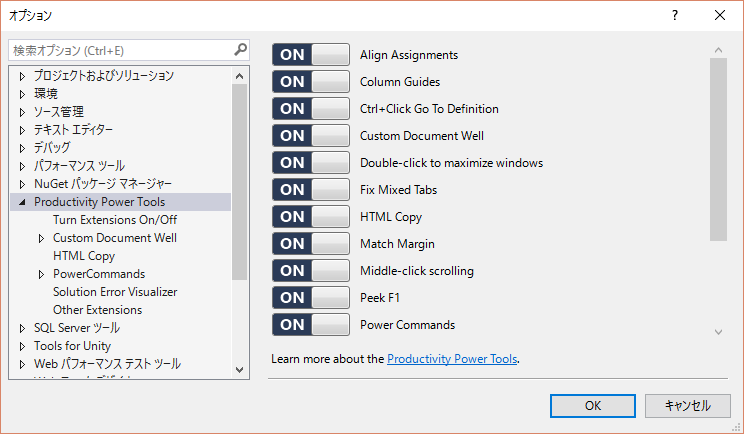Click extensions list scroll up arrow
The height and width of the screenshot is (434, 744).
point(718,50)
